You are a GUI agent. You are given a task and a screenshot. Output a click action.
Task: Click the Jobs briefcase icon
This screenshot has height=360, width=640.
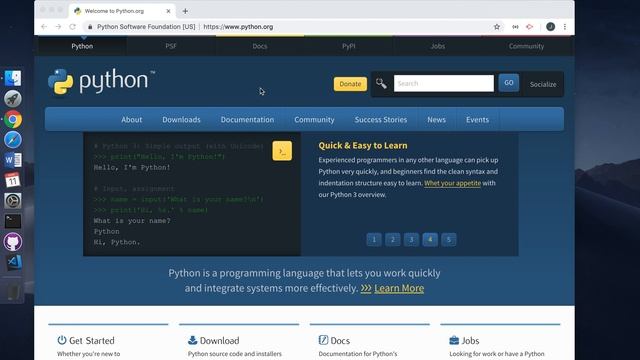(454, 340)
